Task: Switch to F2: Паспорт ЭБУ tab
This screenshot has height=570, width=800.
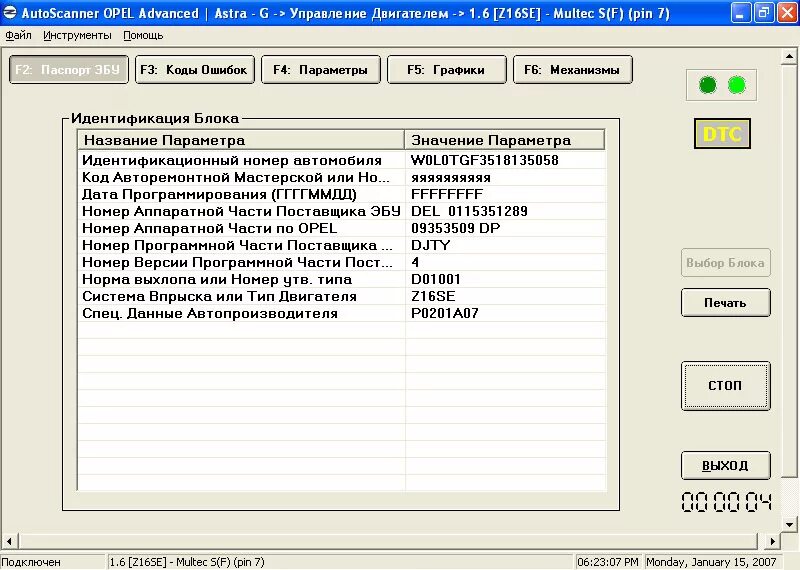Action: [x=68, y=69]
